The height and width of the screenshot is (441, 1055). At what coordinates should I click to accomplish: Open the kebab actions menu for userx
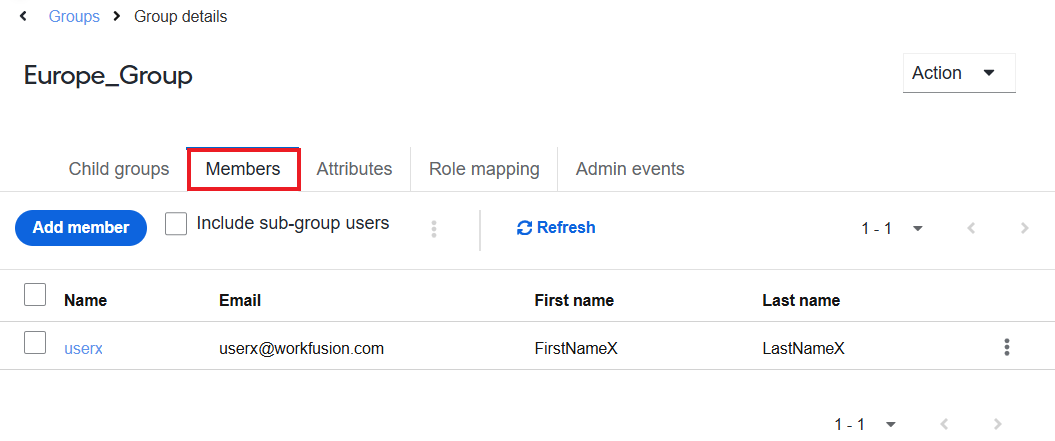tap(1007, 347)
